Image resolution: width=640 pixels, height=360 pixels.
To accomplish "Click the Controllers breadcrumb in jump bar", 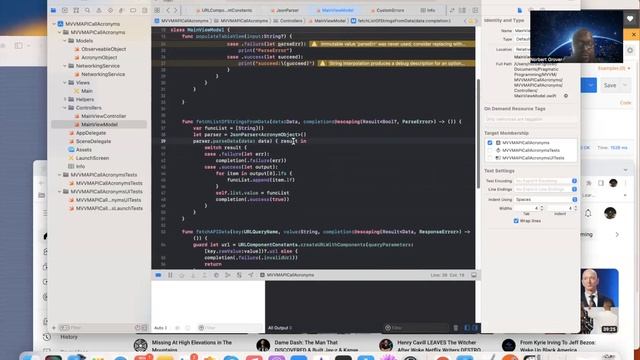I will pos(288,21).
